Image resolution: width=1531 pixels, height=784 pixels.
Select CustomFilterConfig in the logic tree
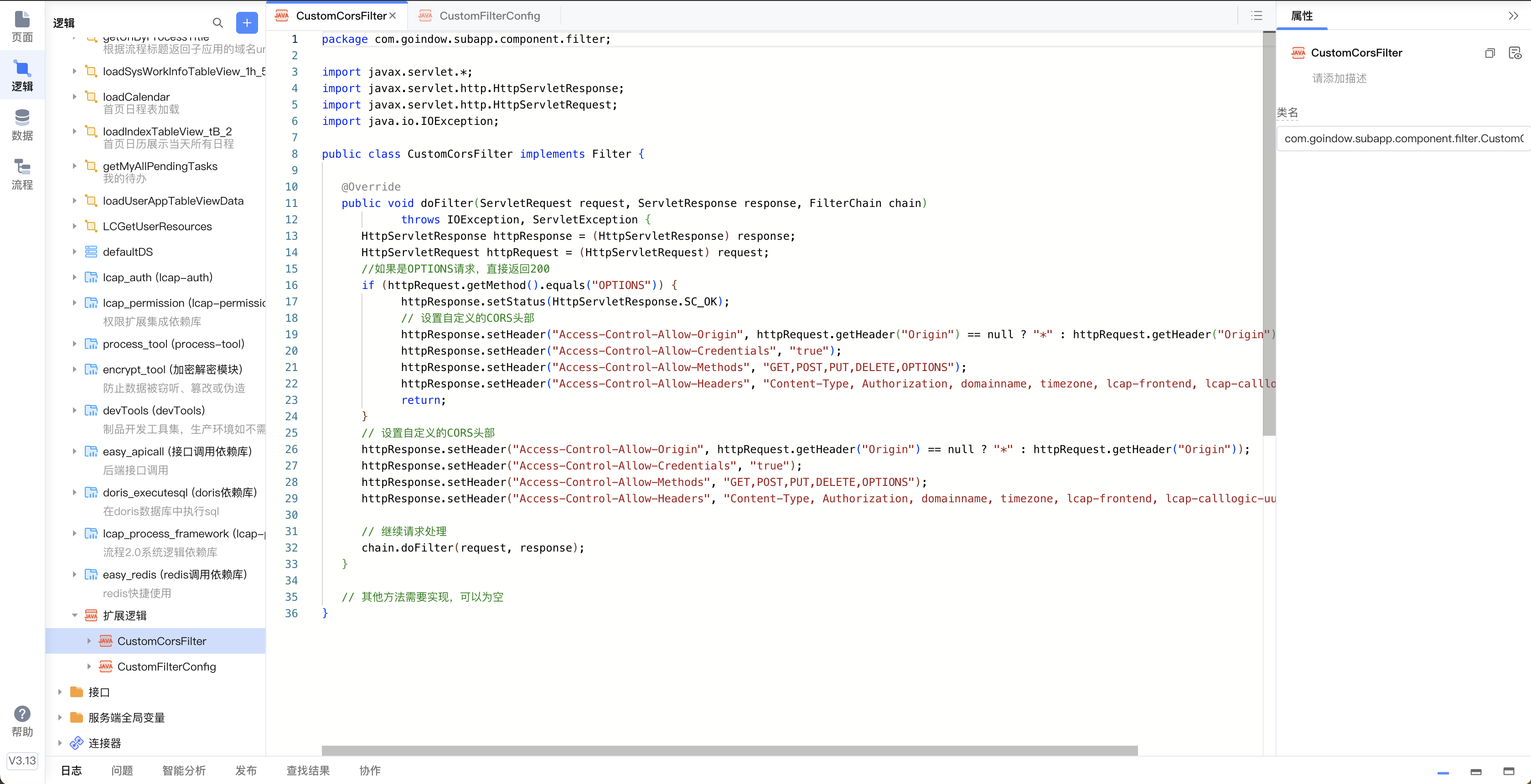coord(166,666)
